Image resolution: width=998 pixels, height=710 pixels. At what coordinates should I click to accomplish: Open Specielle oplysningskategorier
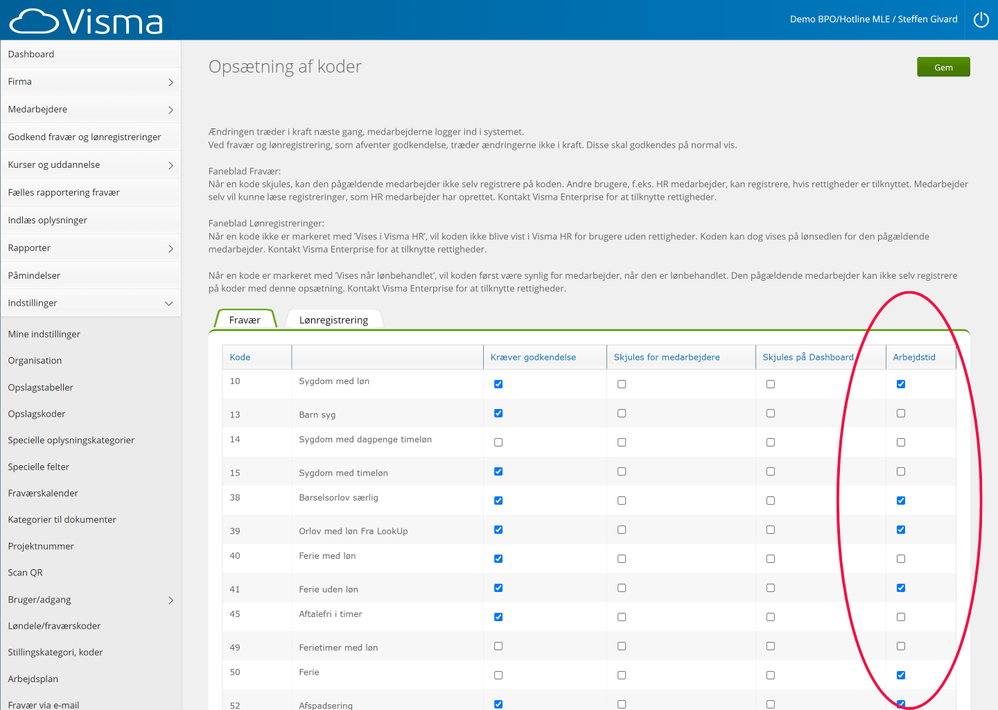pos(71,440)
